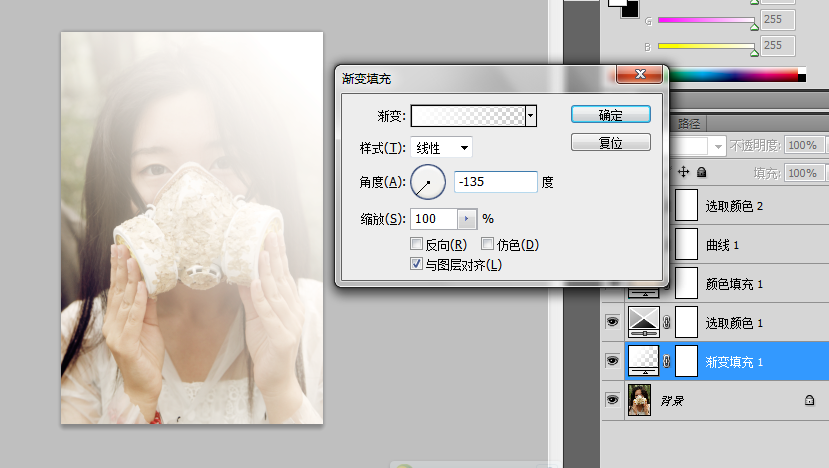
Task: Click the lock-position move icon in Layers panel
Action: pos(683,172)
